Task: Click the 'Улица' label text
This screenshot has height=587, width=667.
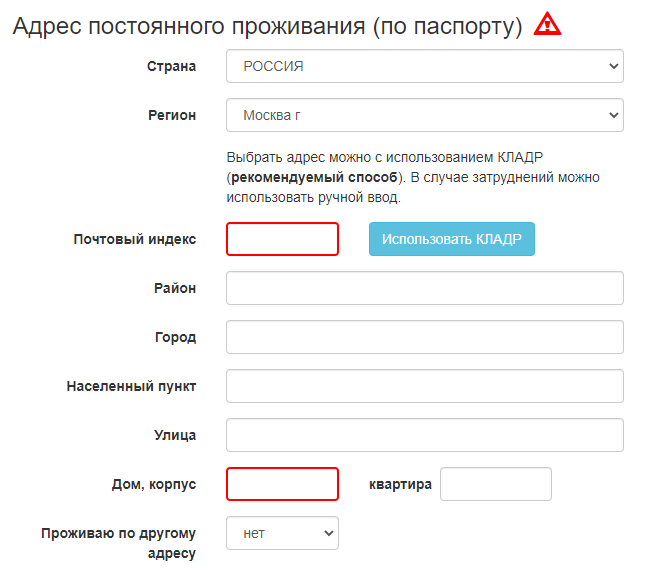Action: [x=175, y=435]
